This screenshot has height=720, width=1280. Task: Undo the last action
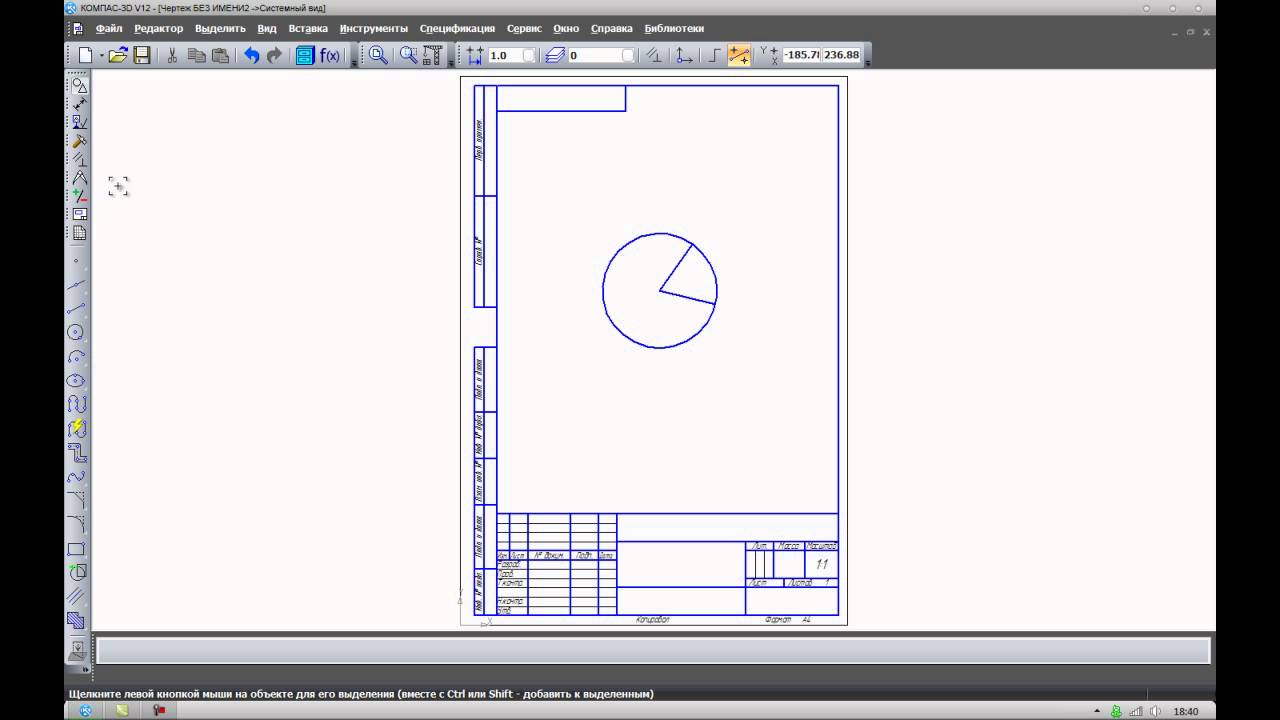pos(251,56)
